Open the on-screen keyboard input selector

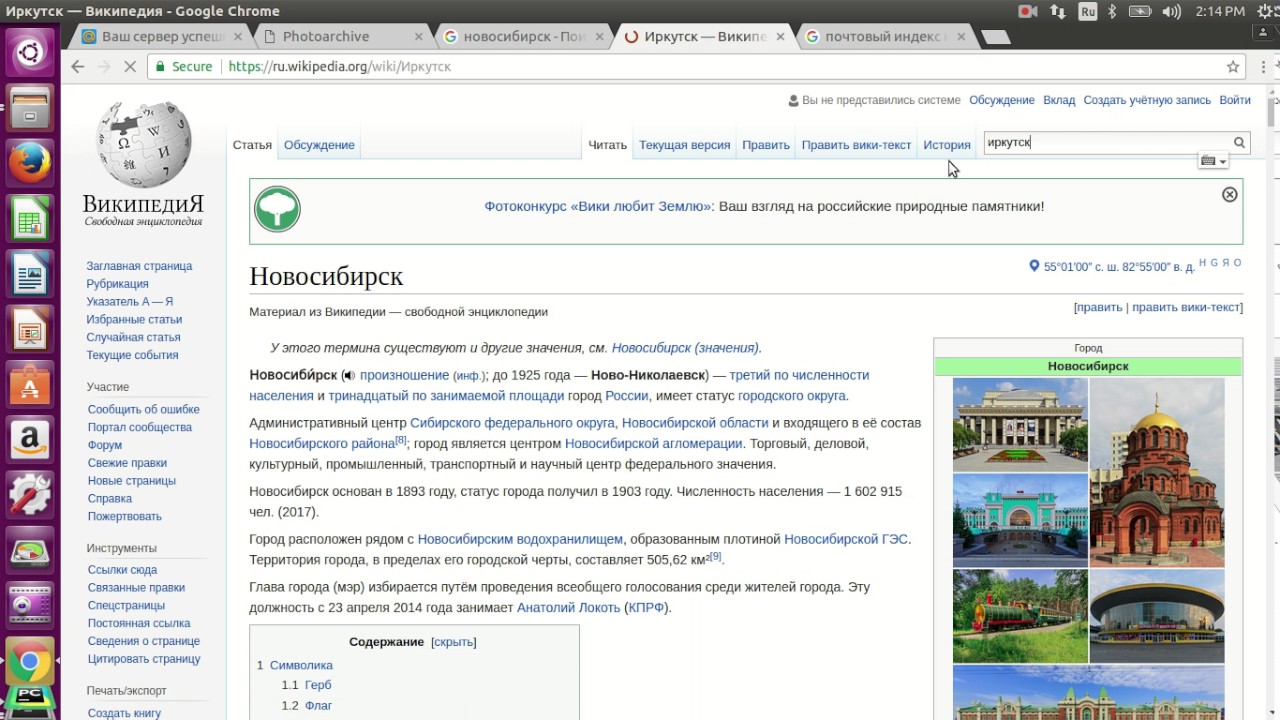coord(1213,161)
